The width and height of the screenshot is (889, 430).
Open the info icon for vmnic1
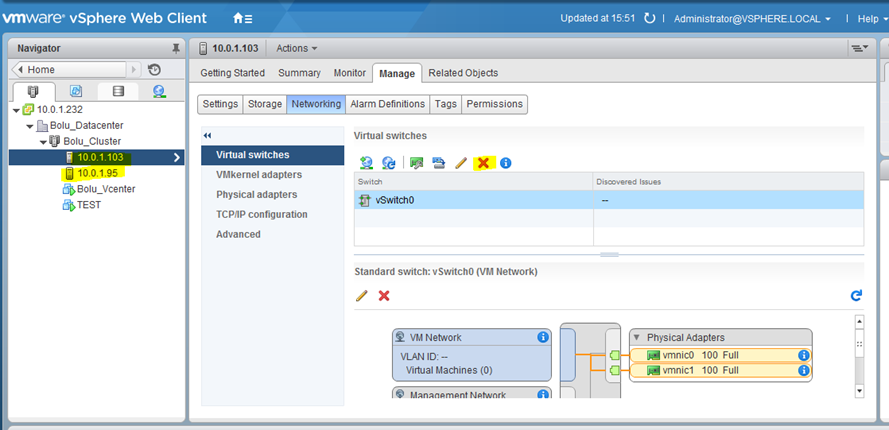(x=803, y=370)
